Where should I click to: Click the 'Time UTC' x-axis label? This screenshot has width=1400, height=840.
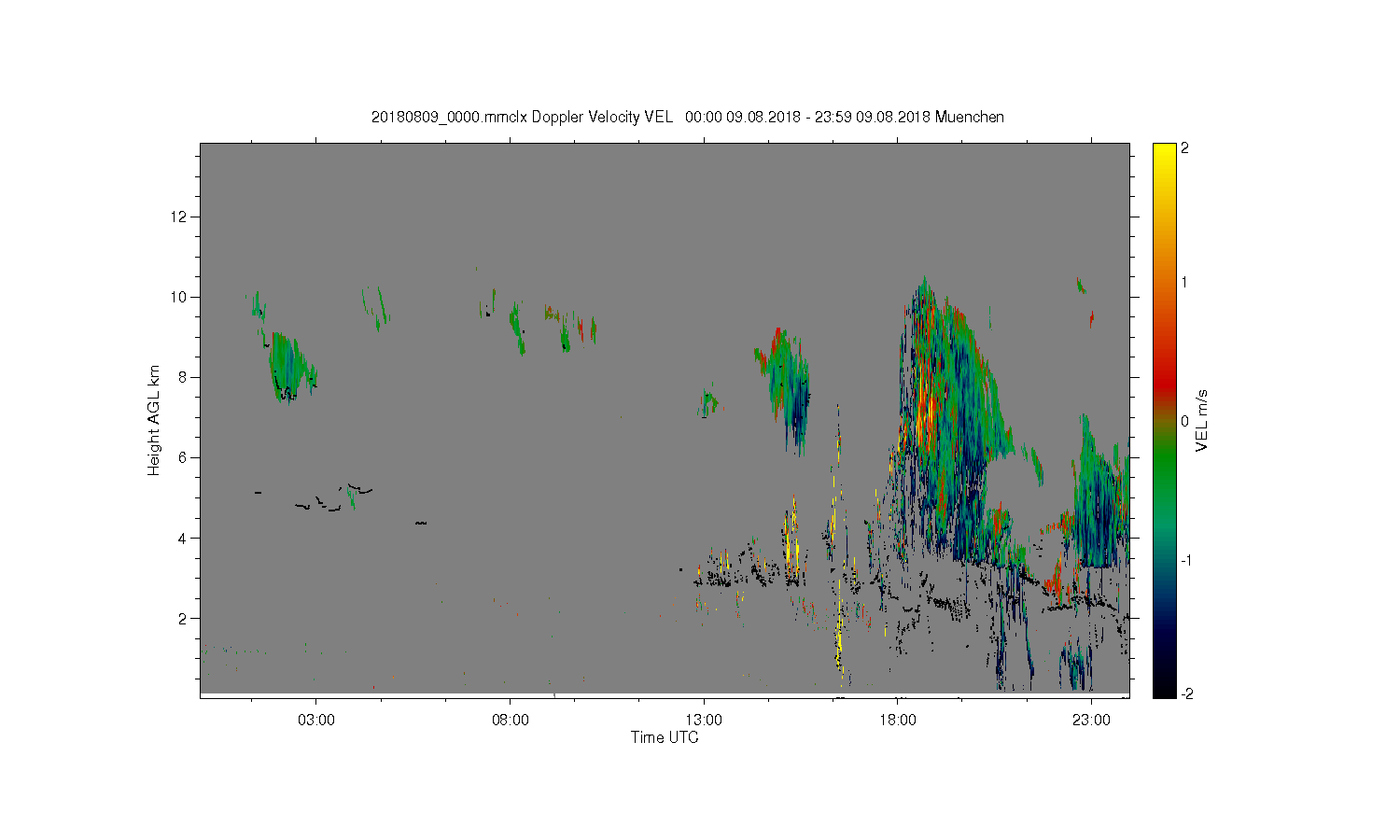click(x=665, y=737)
